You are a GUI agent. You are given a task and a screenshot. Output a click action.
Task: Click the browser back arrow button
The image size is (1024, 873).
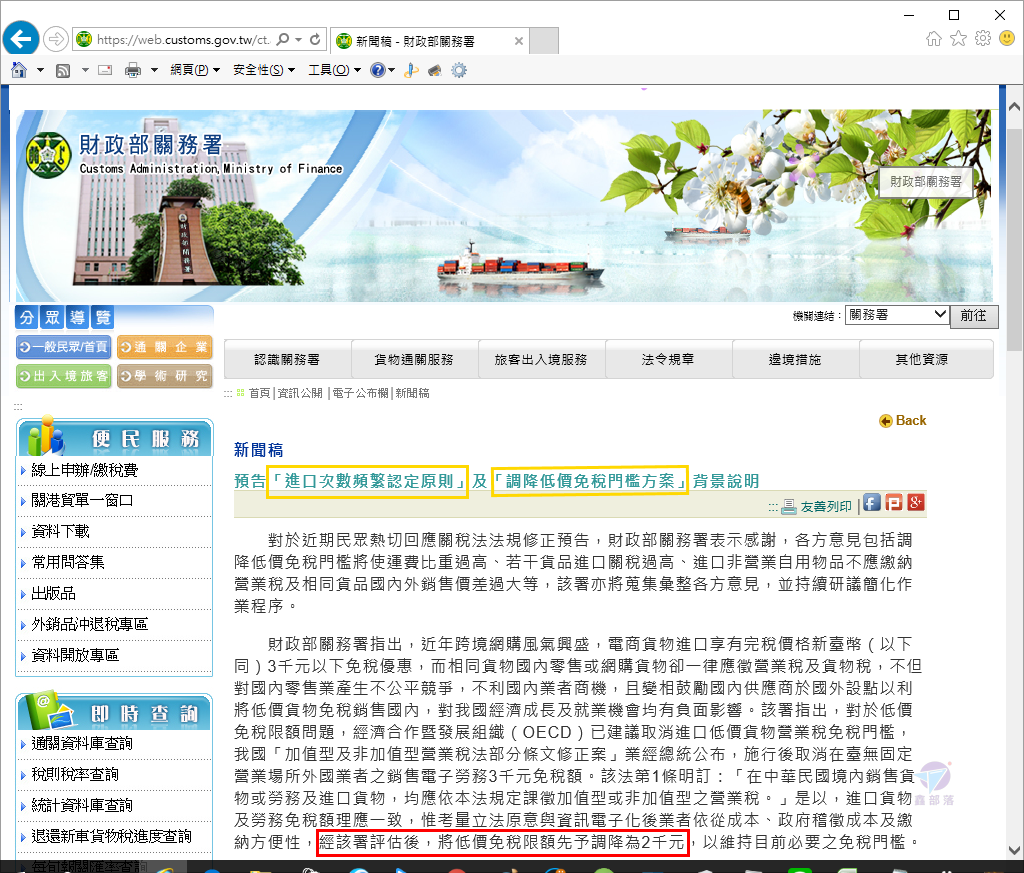(x=21, y=39)
